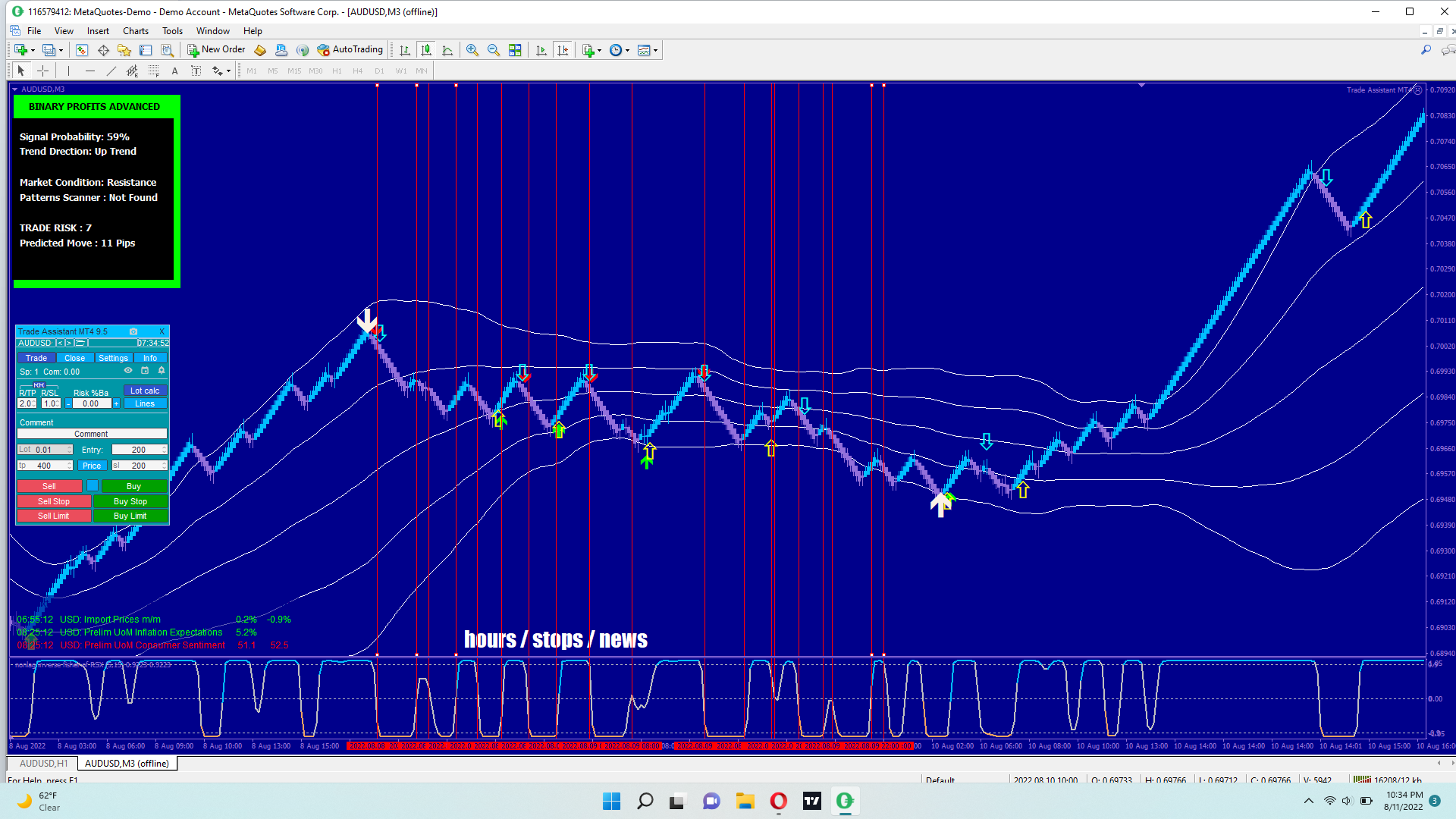Click the Zoom Out magnifier icon
Viewport: 1456px width, 819px height.
point(494,50)
